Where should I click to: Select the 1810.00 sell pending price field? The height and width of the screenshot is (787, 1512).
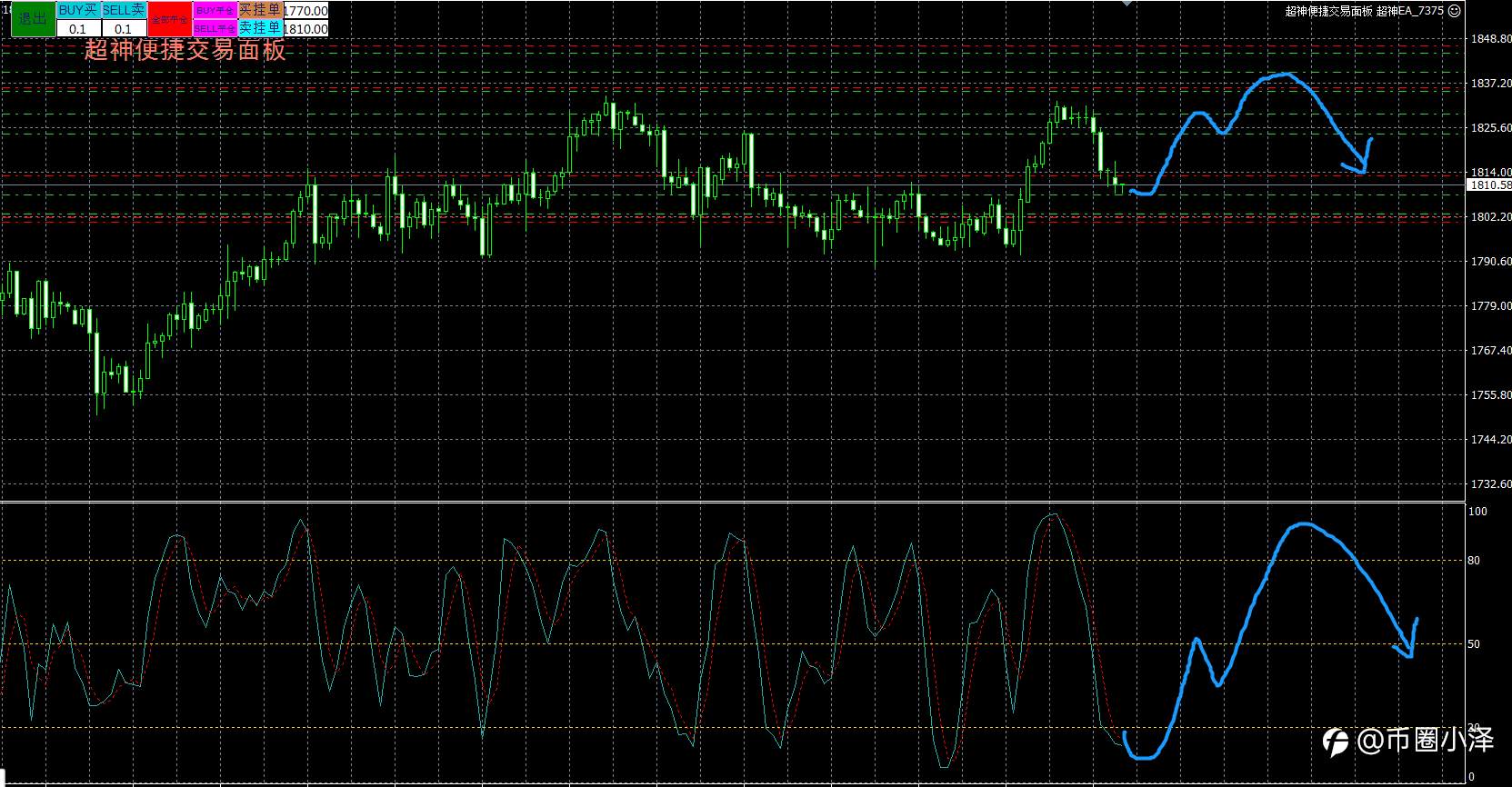click(305, 28)
